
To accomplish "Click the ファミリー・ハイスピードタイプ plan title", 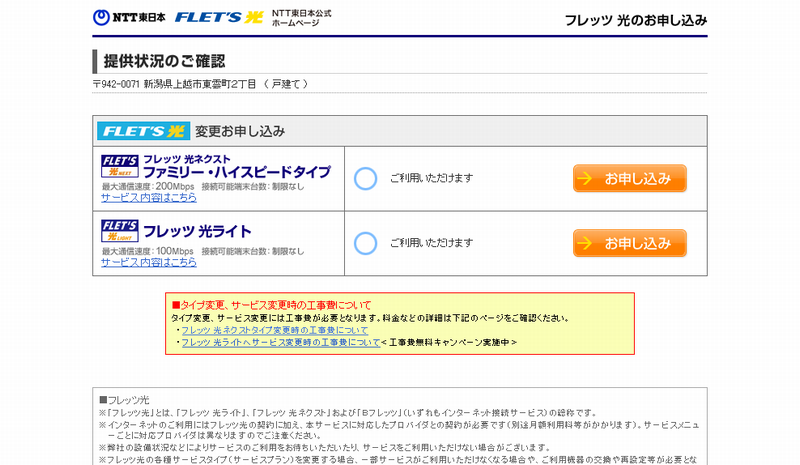I will coord(237,172).
